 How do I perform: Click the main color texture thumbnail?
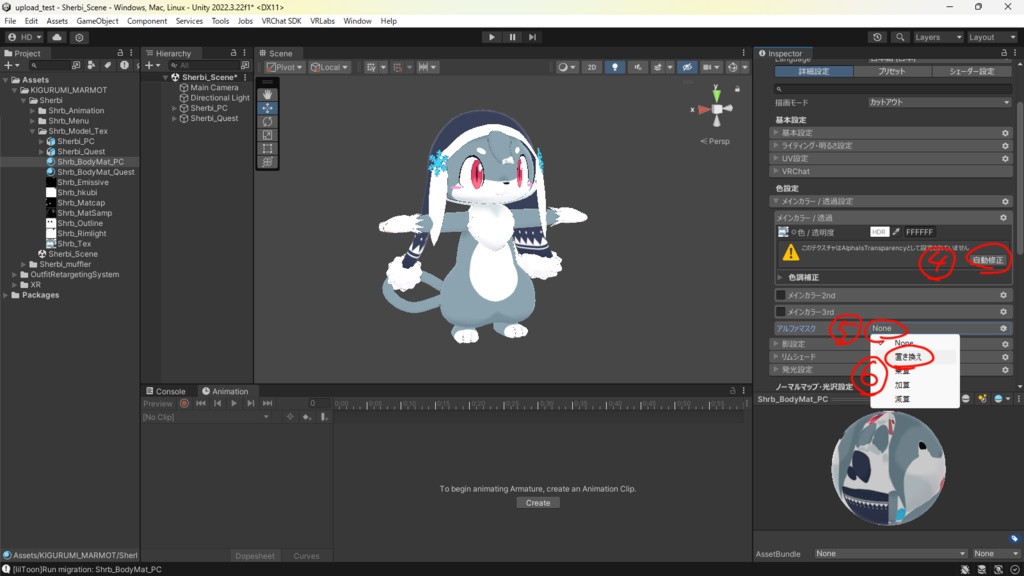tap(783, 232)
